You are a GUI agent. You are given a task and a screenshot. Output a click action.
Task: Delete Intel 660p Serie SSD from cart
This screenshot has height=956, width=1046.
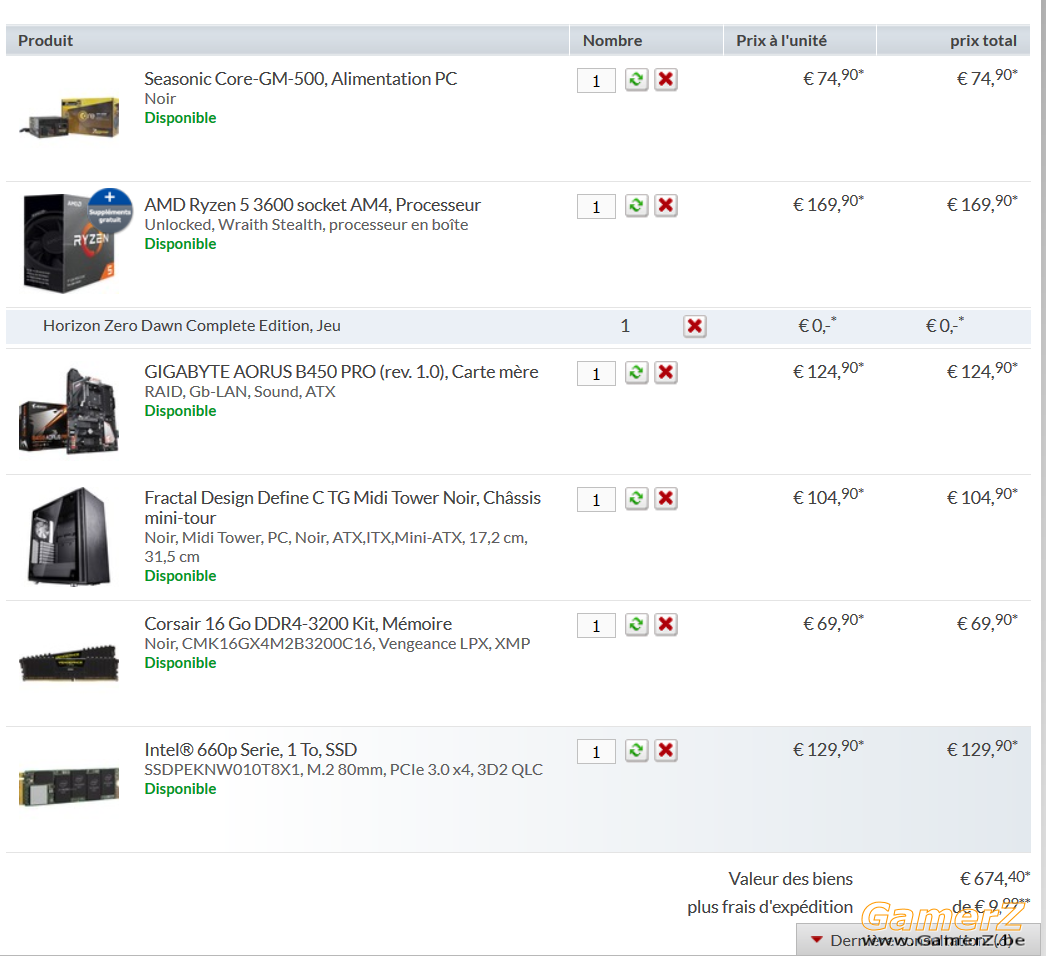[x=666, y=751]
